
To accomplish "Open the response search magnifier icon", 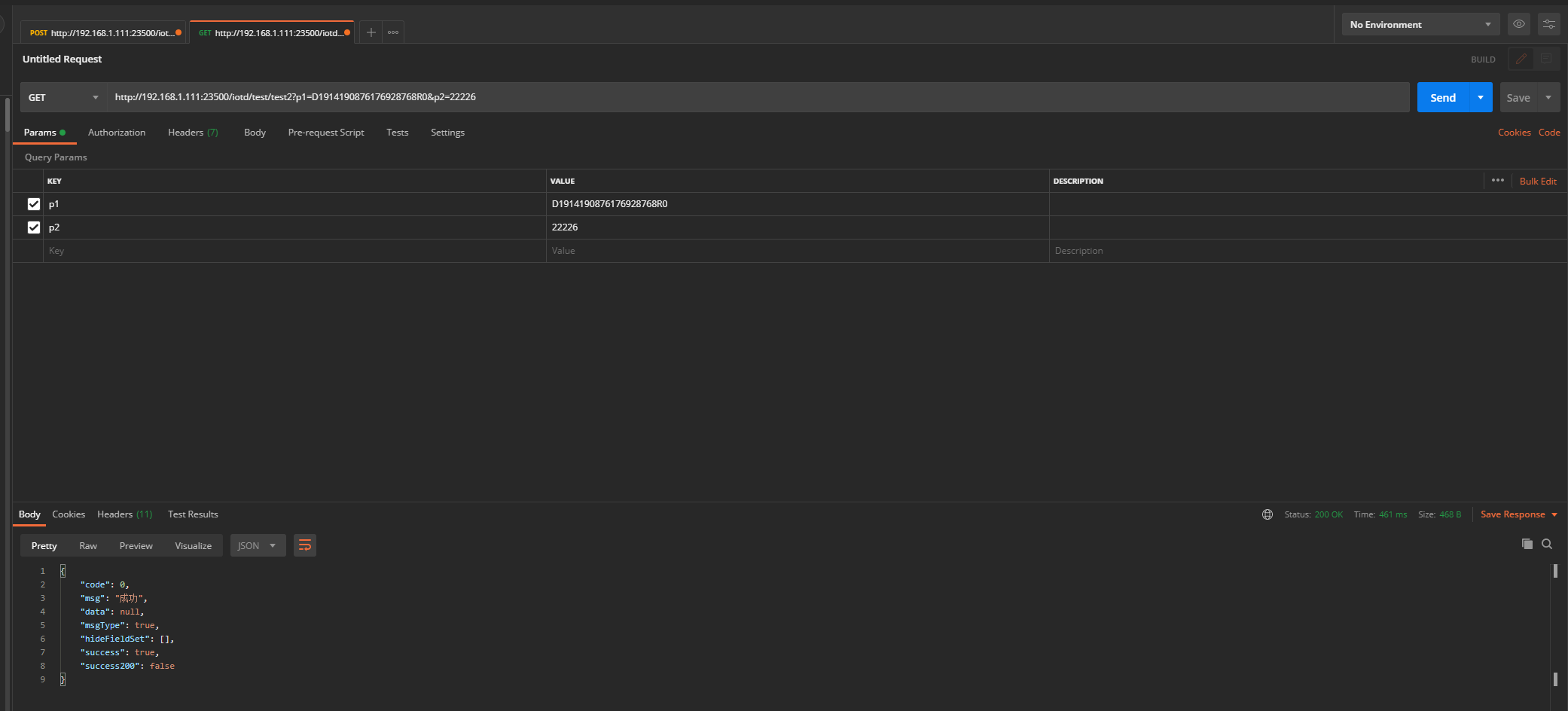I will (1547, 544).
